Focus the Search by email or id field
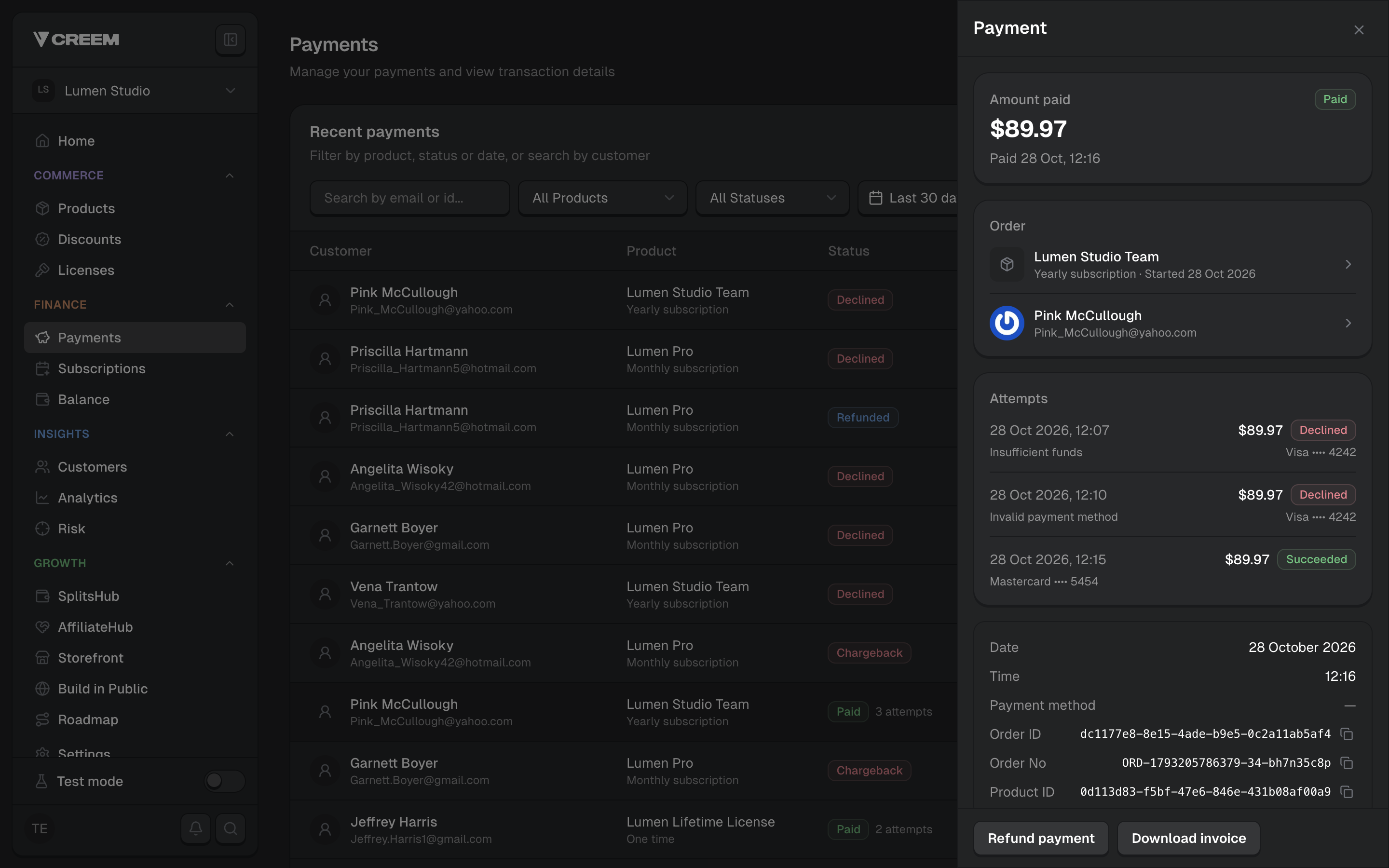This screenshot has width=1389, height=868. (409, 198)
